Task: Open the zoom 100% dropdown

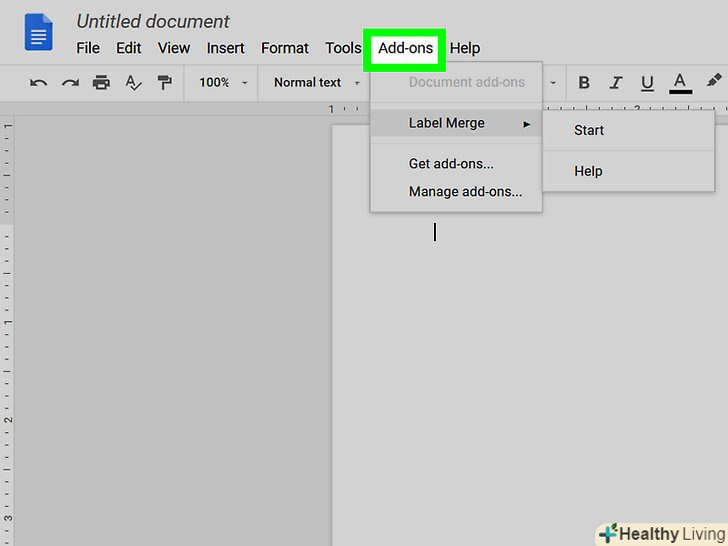Action: [223, 83]
